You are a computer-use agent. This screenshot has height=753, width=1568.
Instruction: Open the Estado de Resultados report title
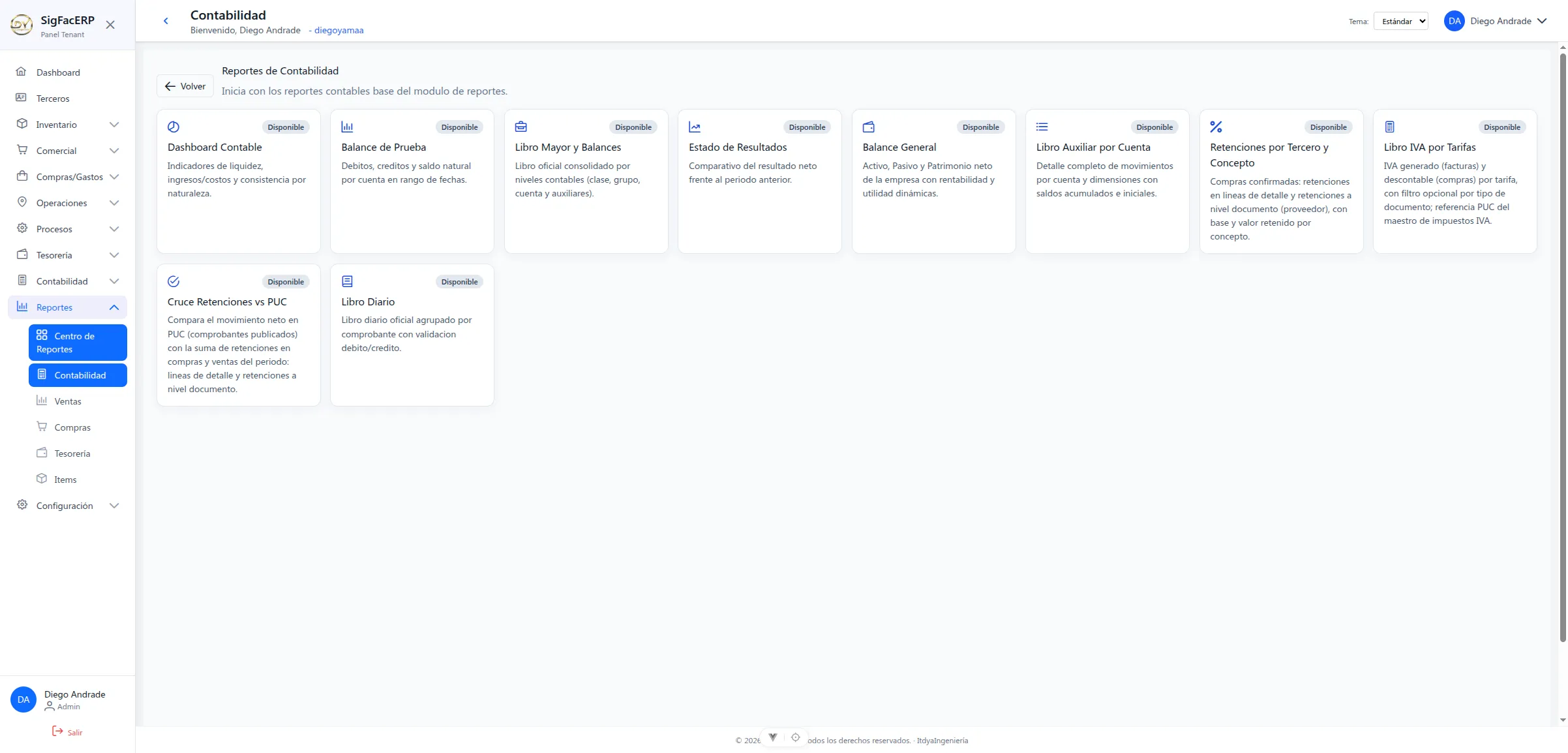click(x=738, y=147)
